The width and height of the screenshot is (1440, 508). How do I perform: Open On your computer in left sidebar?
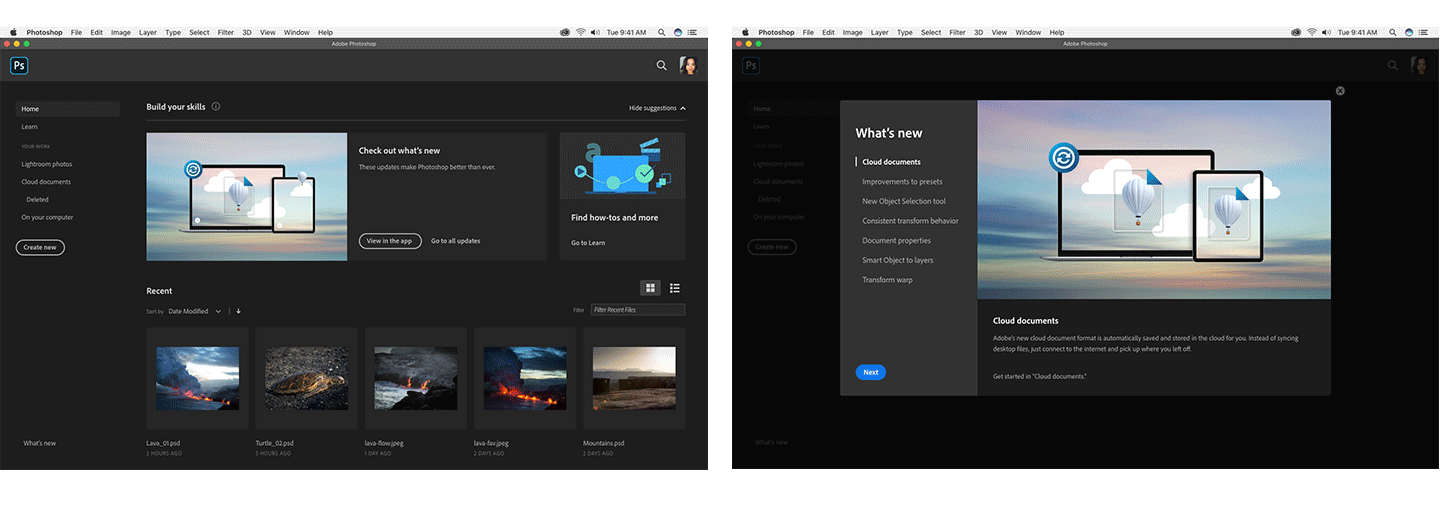click(47, 217)
